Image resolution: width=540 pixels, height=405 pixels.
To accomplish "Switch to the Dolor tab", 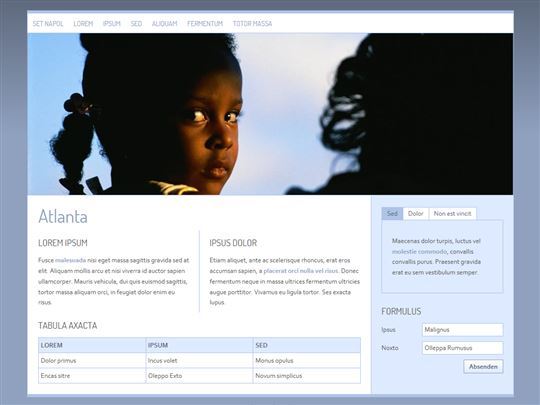I will pos(416,214).
